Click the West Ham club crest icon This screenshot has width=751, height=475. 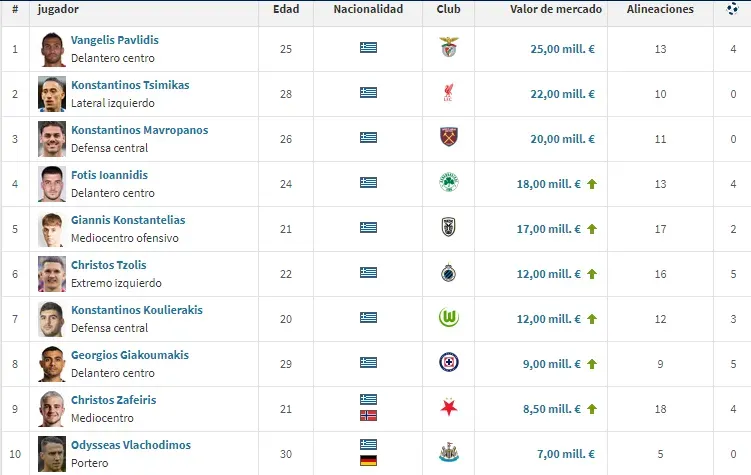pos(448,138)
